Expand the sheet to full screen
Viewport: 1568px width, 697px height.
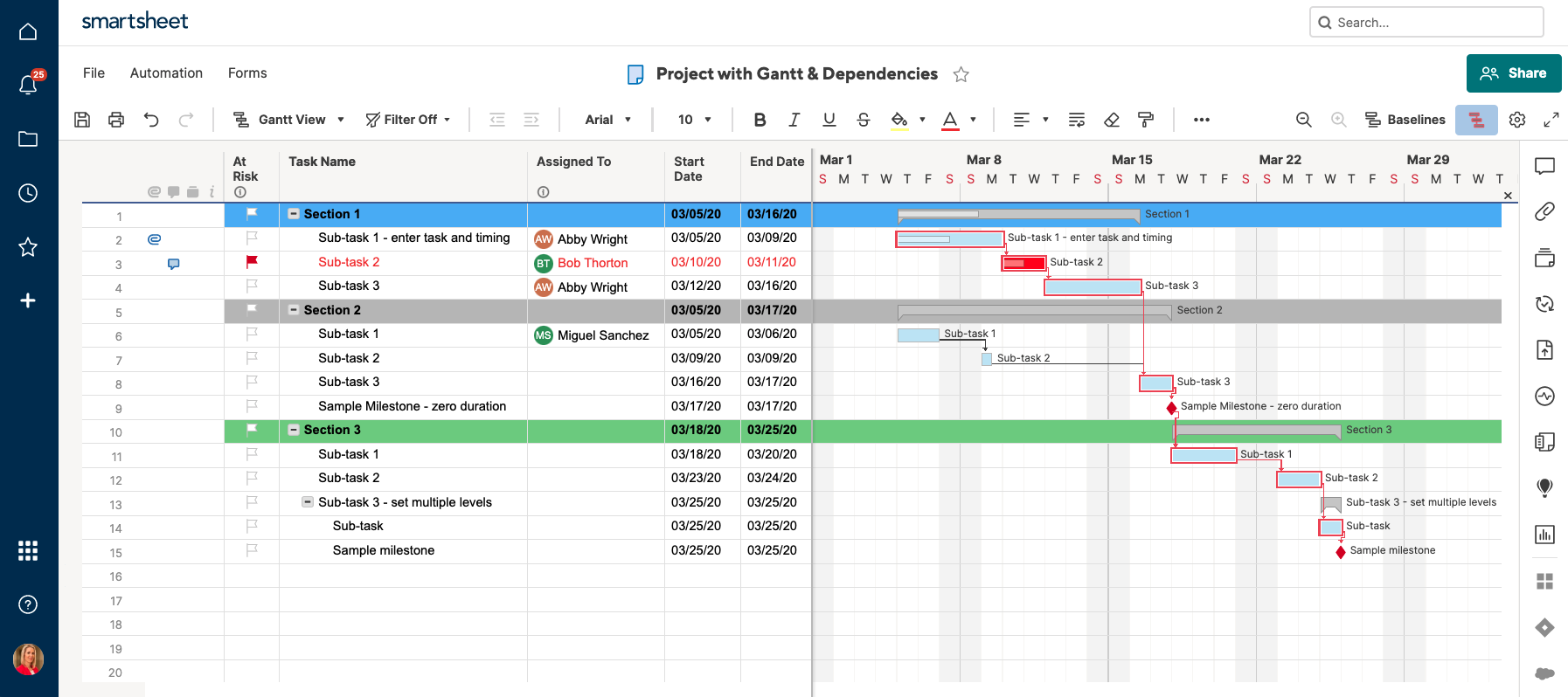pos(1551,120)
